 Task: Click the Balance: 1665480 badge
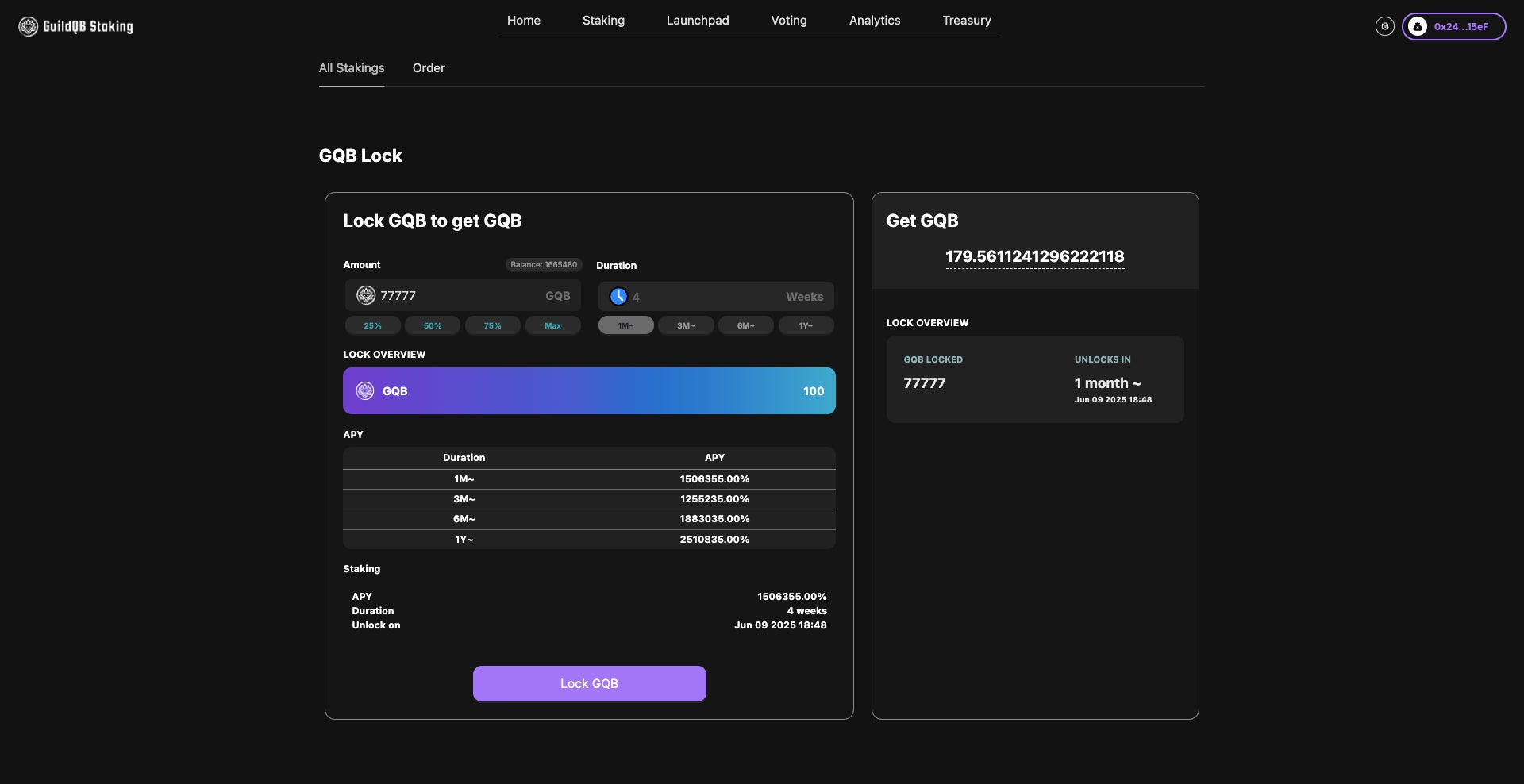544,265
